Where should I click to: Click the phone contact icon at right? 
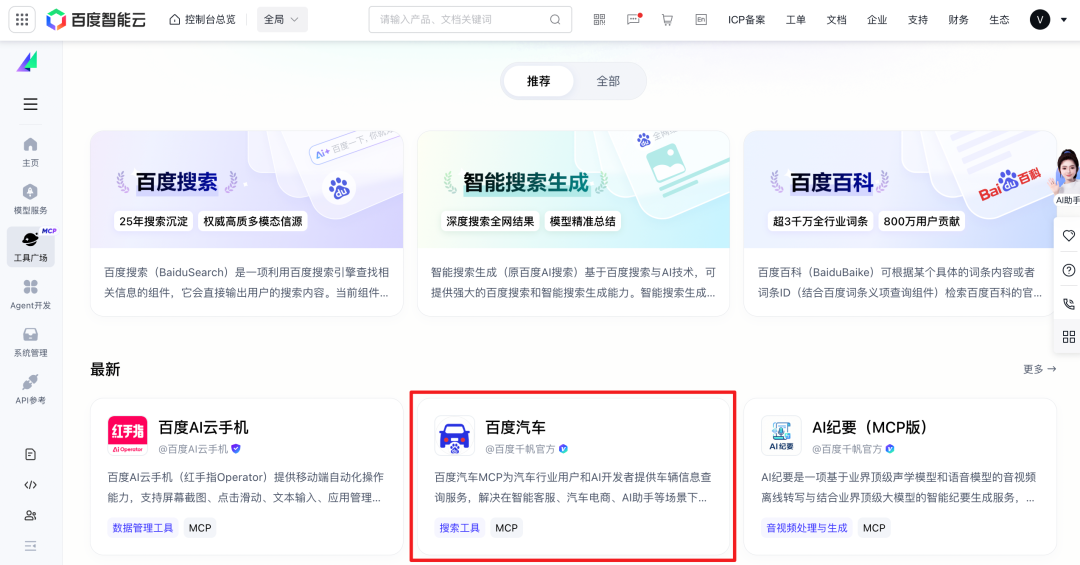tap(1068, 303)
